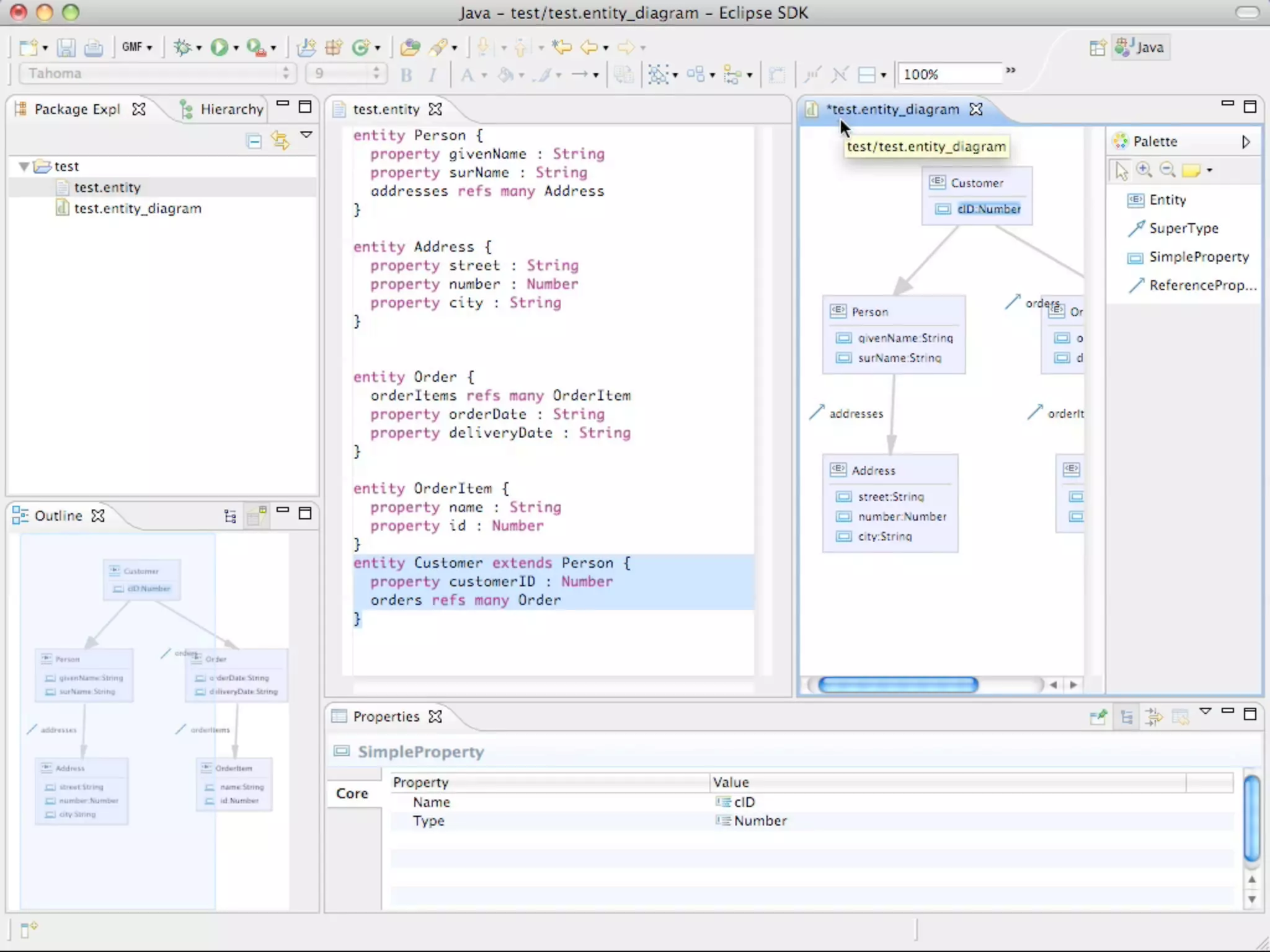1270x952 pixels.
Task: Select the SuperType palette tool
Action: (1183, 228)
